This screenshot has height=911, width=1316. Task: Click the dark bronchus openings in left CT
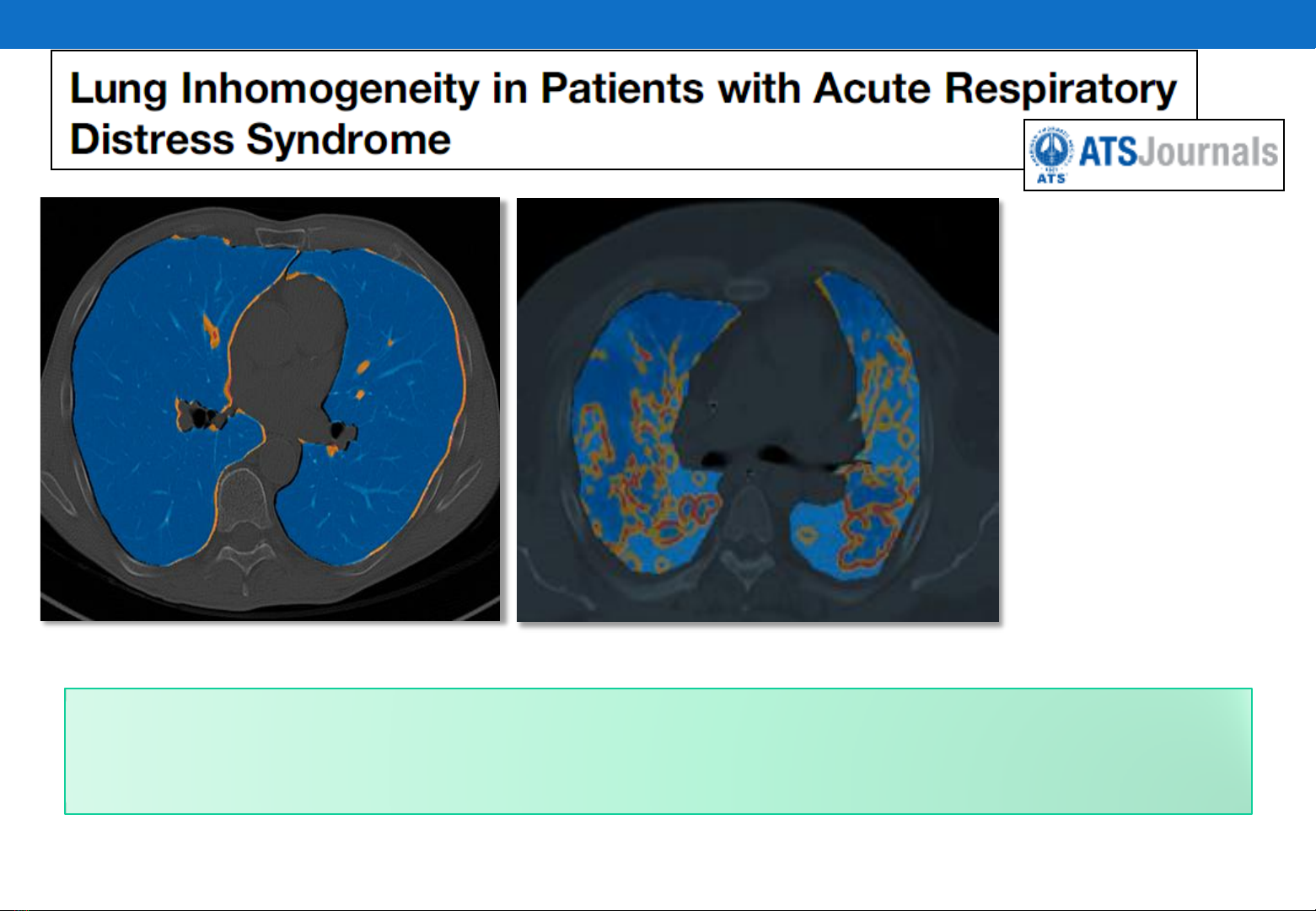click(x=201, y=415)
